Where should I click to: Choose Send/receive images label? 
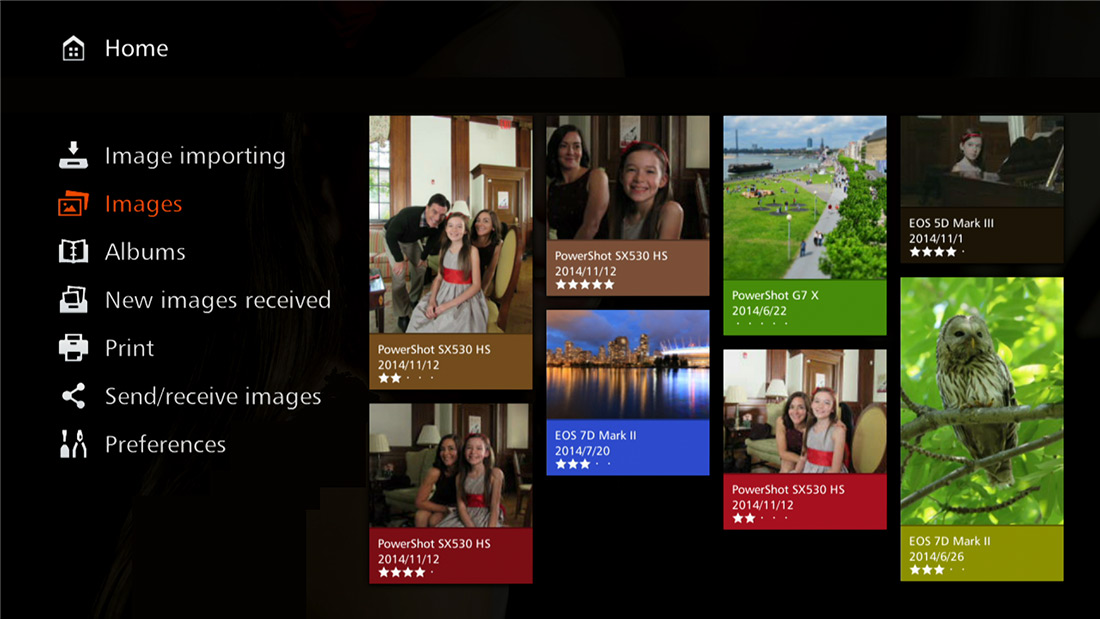click(x=213, y=396)
